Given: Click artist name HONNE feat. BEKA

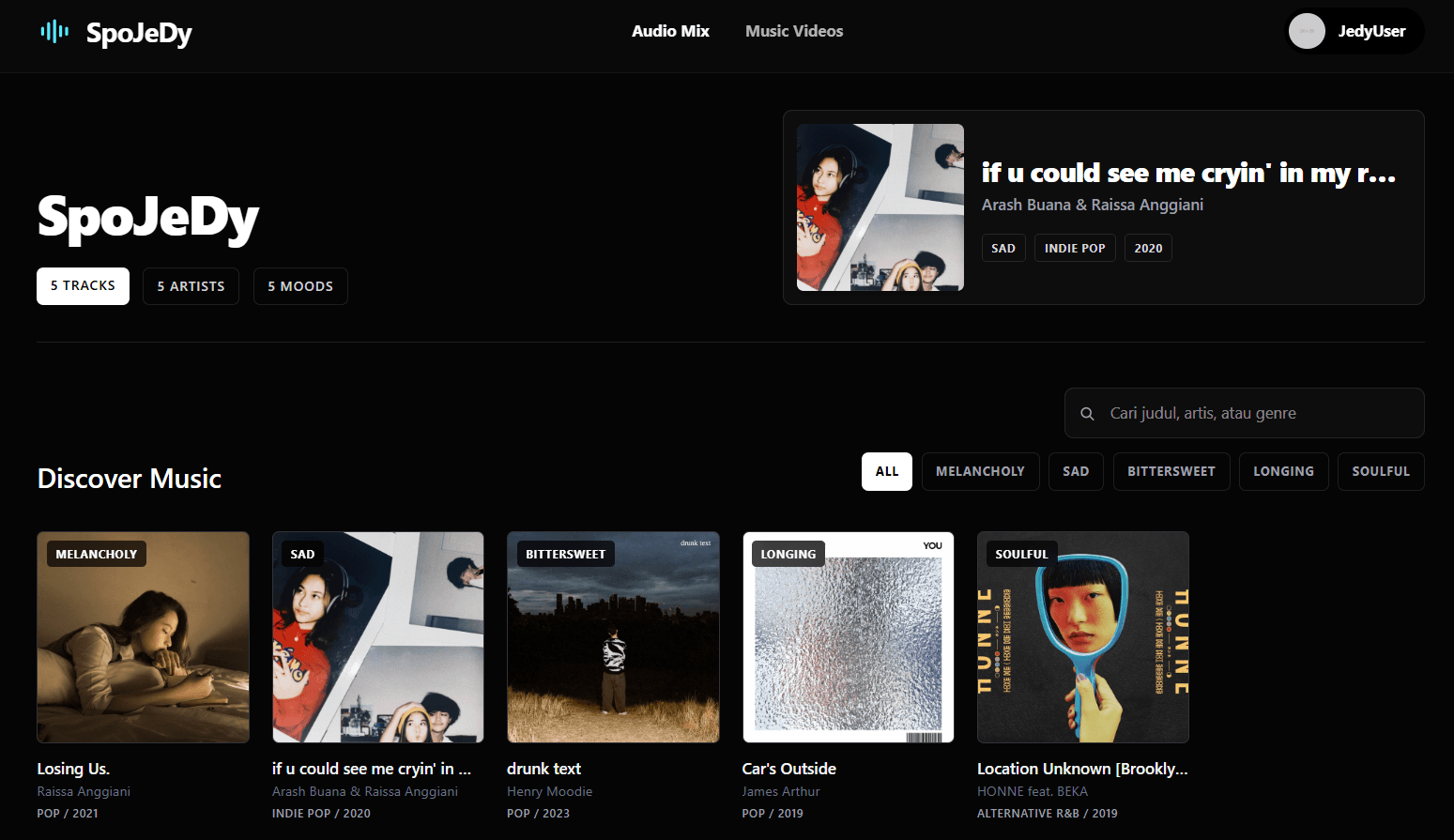Looking at the screenshot, I should [x=1033, y=791].
